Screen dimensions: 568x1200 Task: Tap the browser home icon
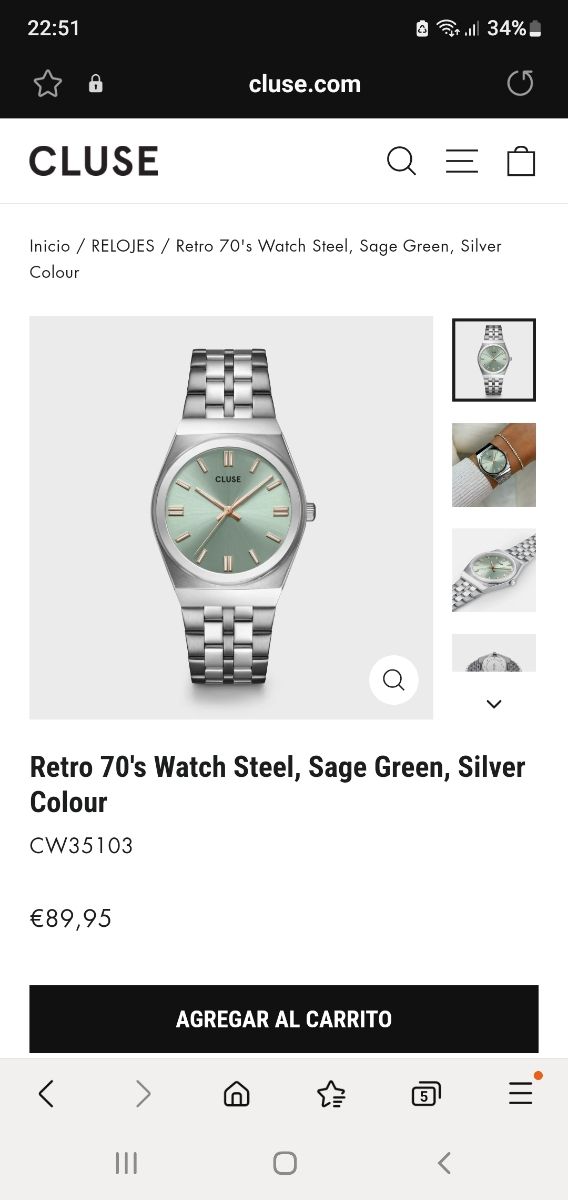[x=237, y=1094]
